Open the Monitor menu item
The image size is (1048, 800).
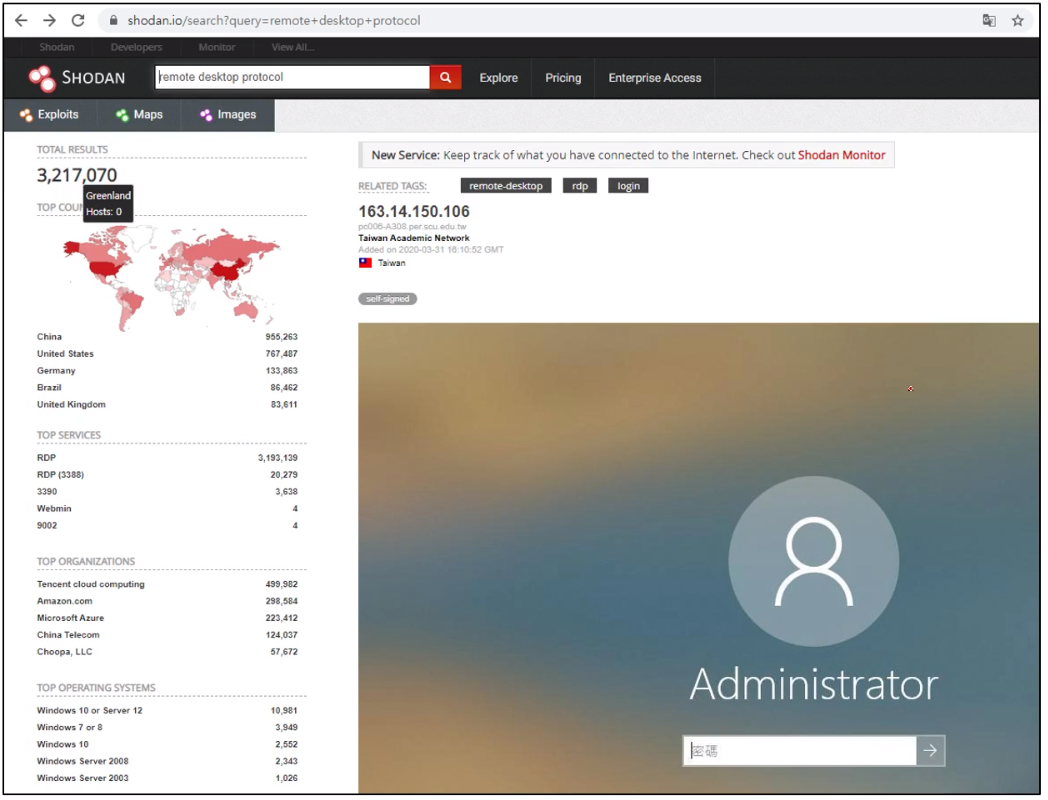(x=217, y=47)
